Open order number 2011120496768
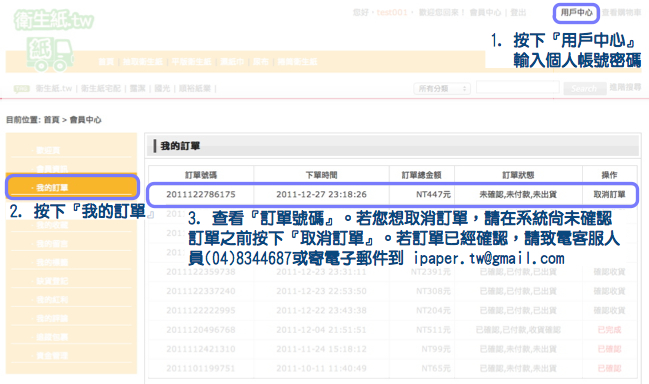This screenshot has width=649, height=384. [x=201, y=330]
